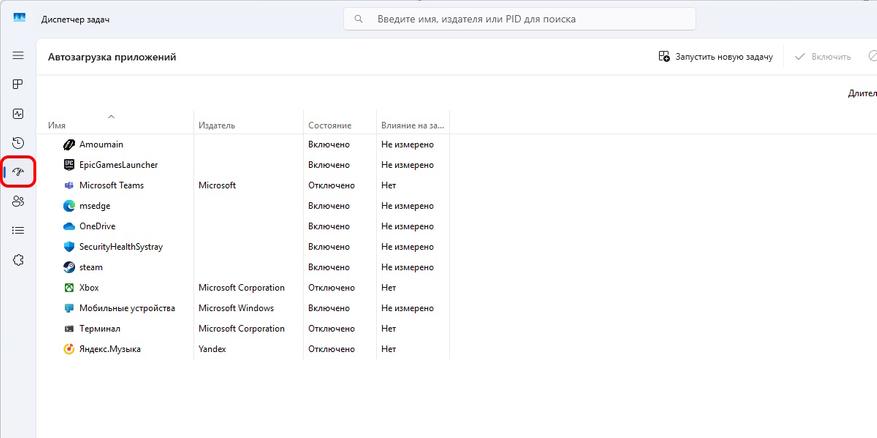Open the Details list icon

coord(18,230)
